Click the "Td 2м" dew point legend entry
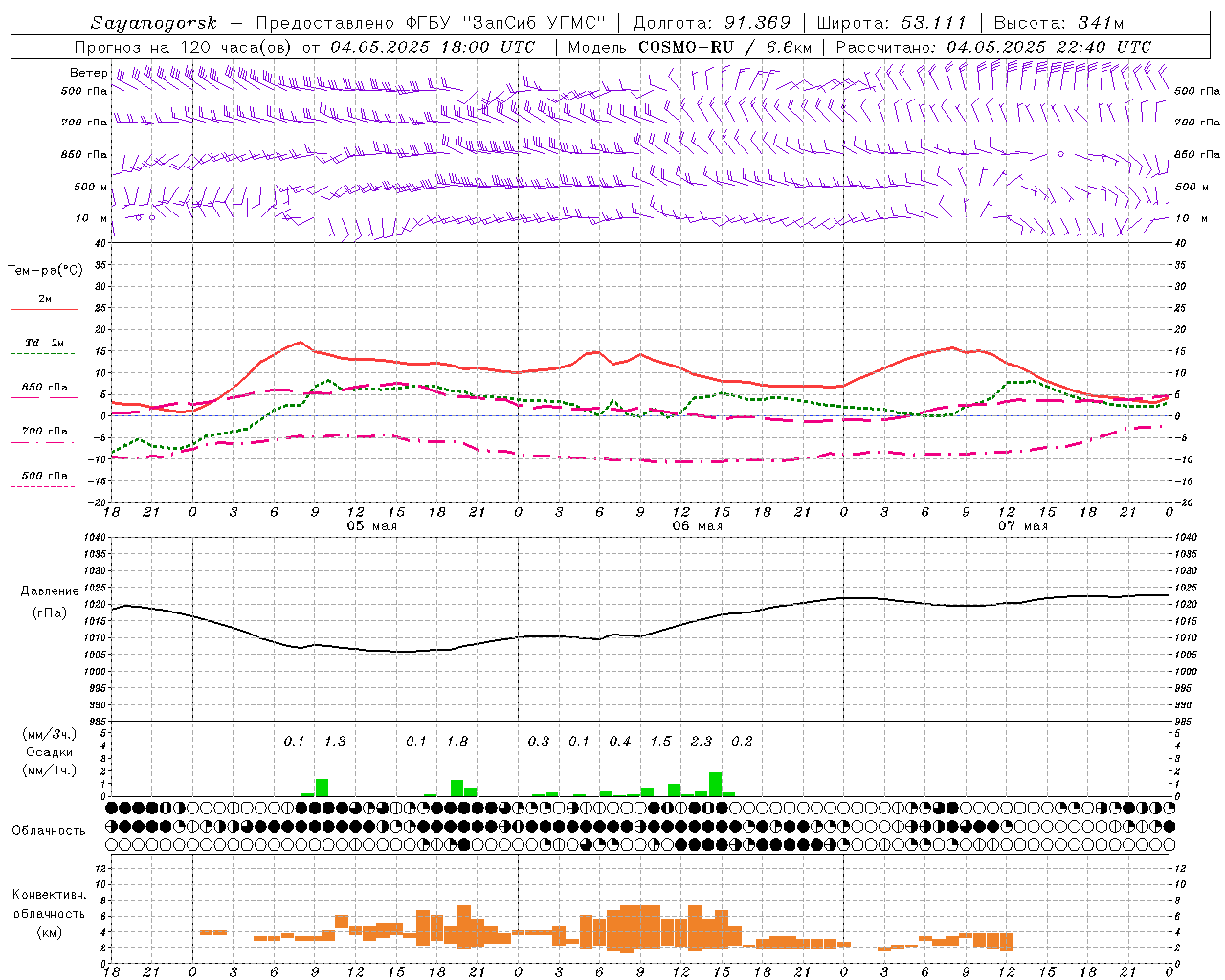The image size is (1225, 980). (x=44, y=343)
